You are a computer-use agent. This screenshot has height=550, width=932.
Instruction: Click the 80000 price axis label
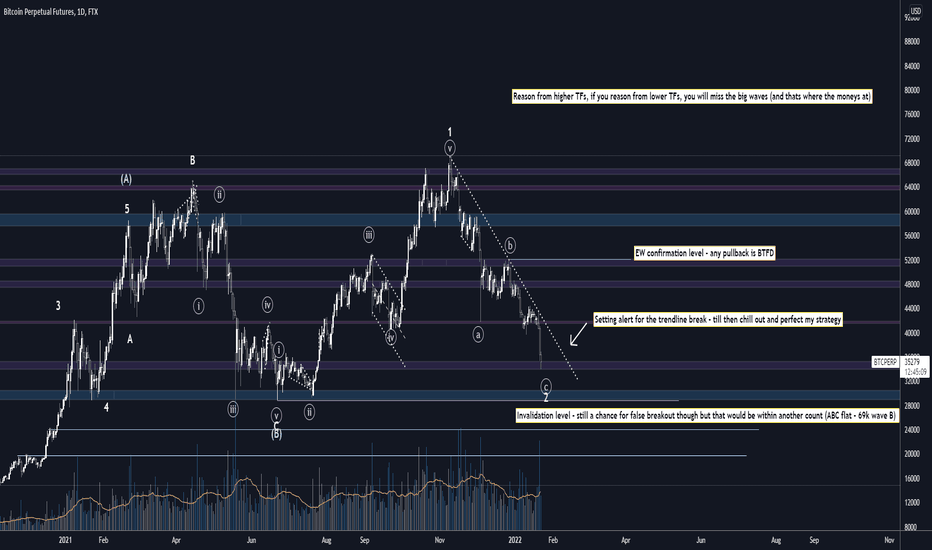pyautogui.click(x=912, y=90)
